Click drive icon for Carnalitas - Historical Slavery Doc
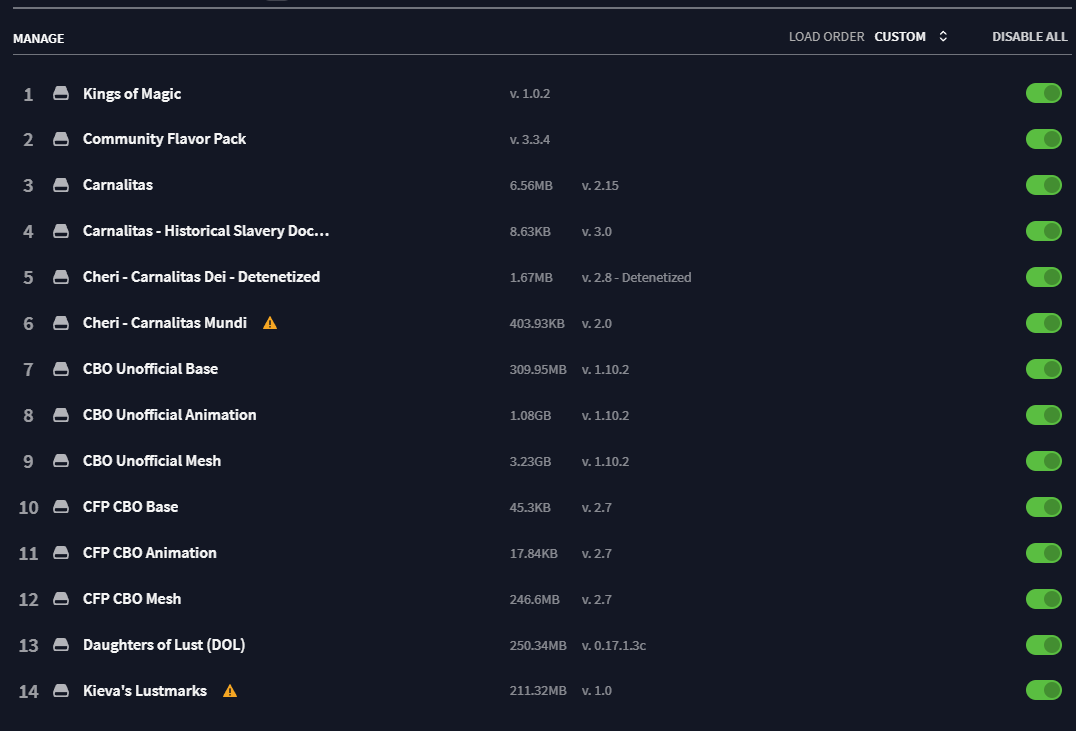 tap(61, 231)
